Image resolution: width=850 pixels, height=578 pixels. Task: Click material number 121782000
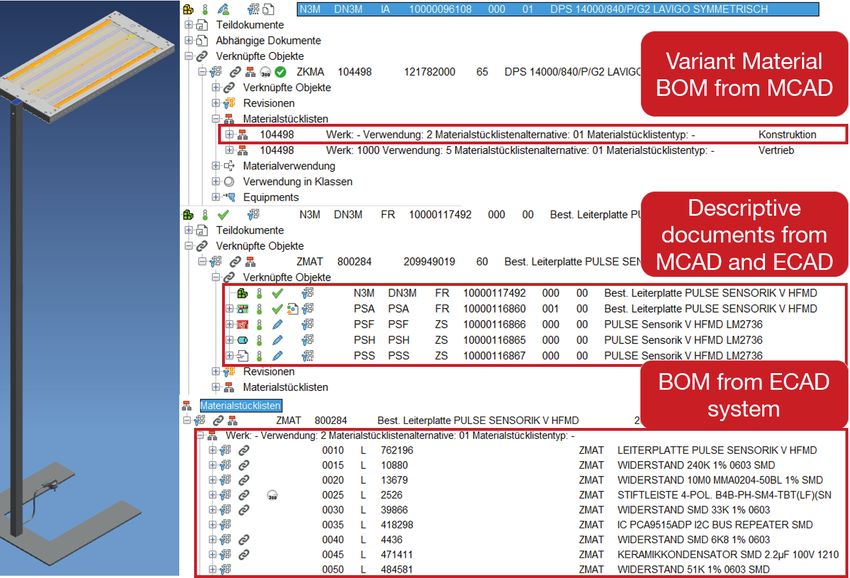[429, 72]
